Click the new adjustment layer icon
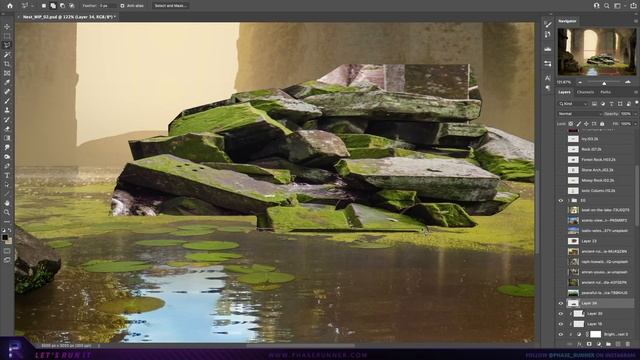 pos(599,344)
